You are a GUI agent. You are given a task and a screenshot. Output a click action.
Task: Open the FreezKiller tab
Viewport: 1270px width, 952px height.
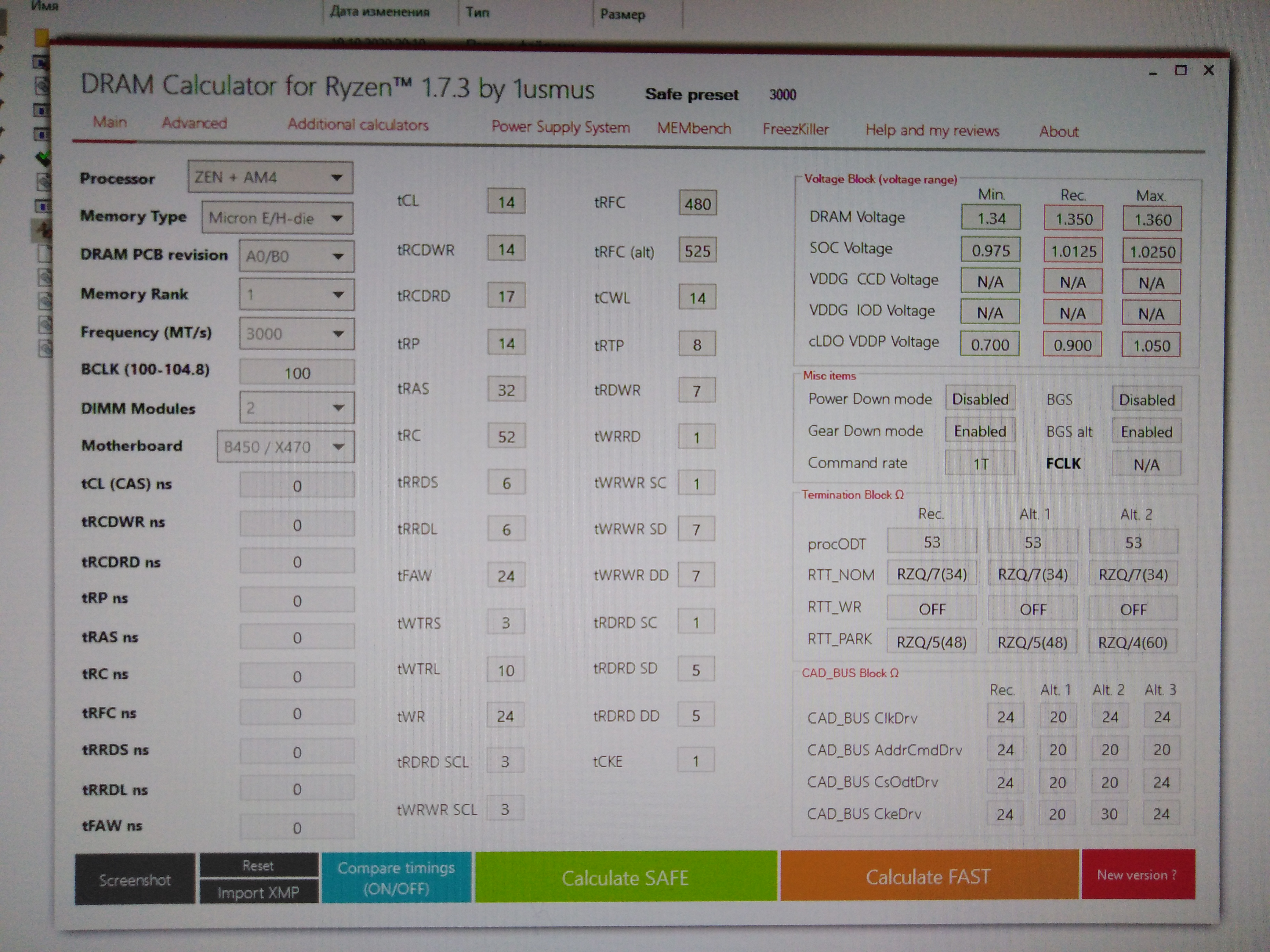(795, 129)
